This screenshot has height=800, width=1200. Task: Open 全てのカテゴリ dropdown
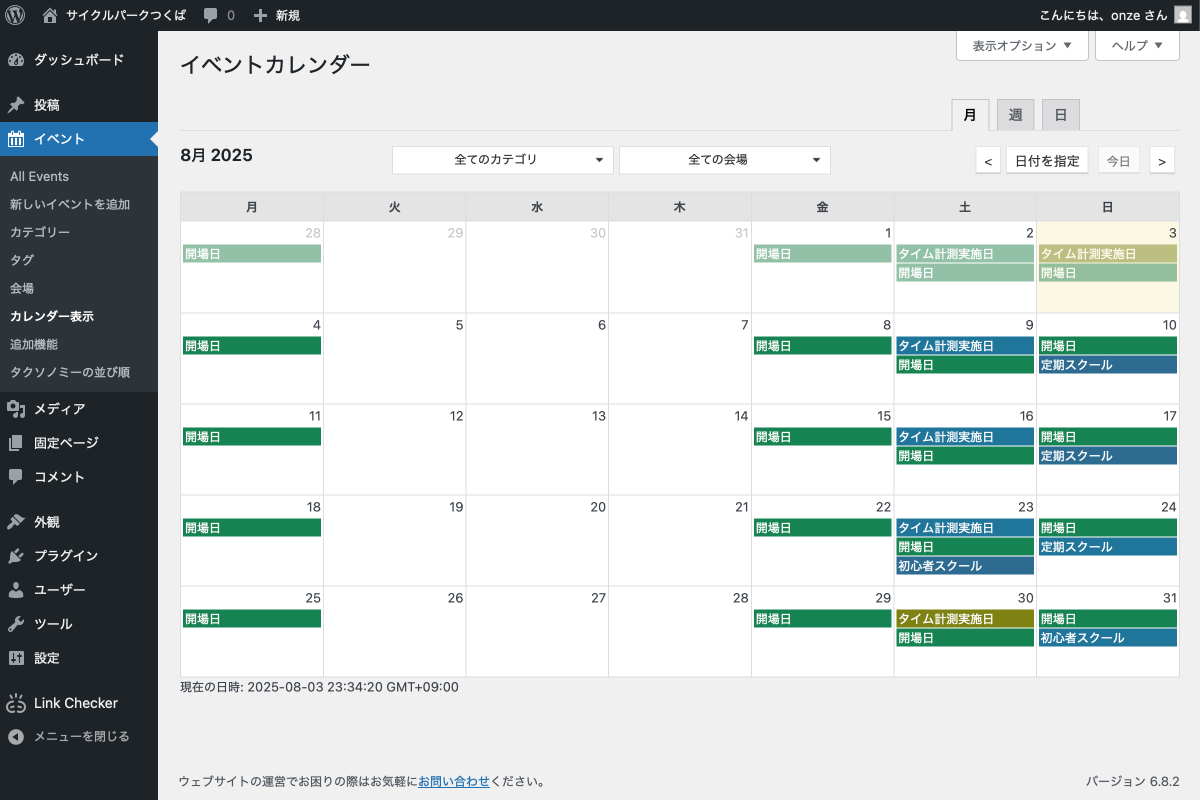(503, 160)
